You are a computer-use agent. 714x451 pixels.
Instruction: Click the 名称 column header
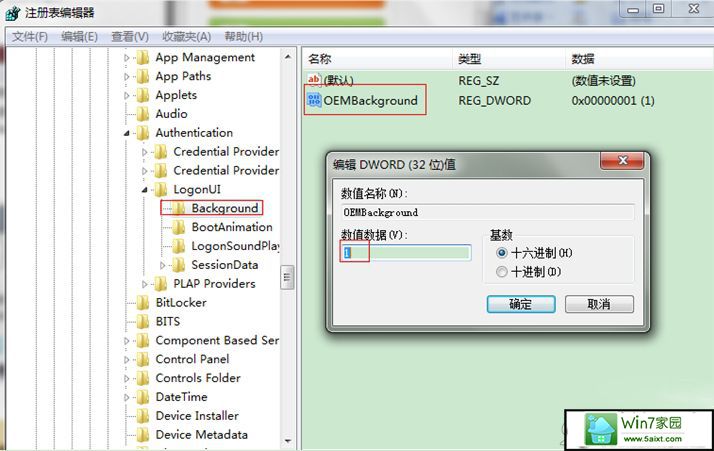[377, 59]
